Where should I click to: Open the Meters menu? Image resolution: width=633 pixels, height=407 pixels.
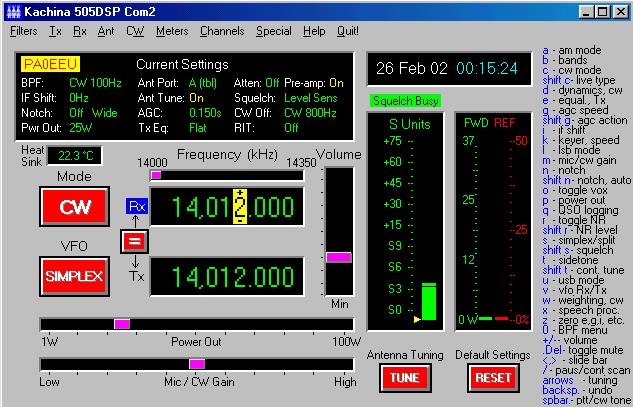point(172,31)
